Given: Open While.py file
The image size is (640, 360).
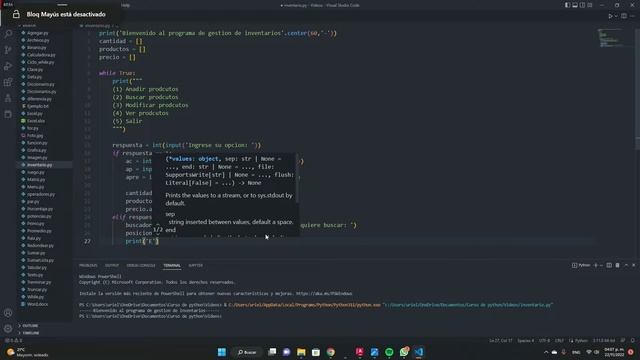Looking at the screenshot, I should [35, 297].
